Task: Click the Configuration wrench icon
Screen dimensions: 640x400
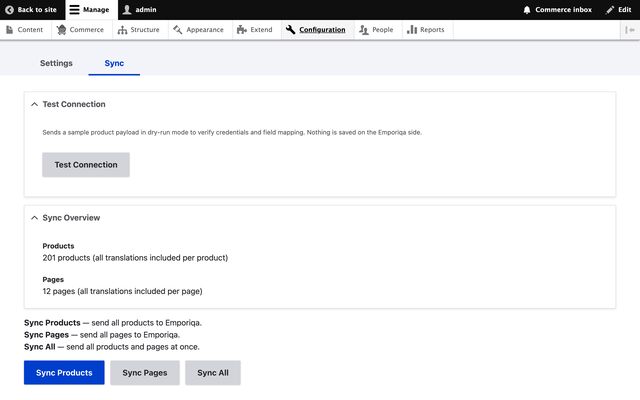Action: click(x=290, y=30)
